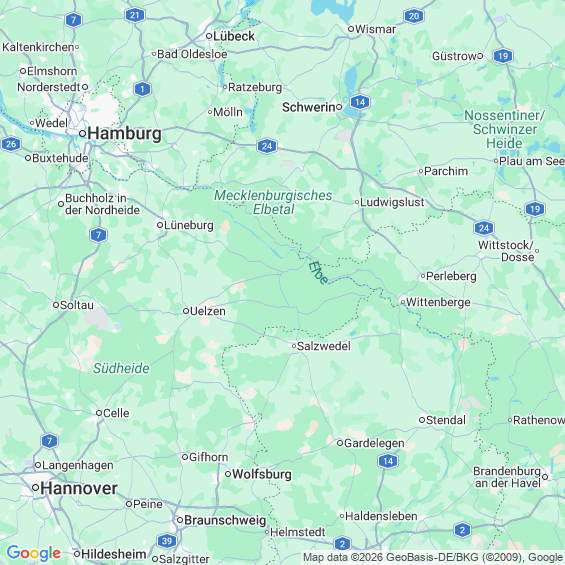The height and width of the screenshot is (565, 565).
Task: Click the Google logo
Action: 34,553
